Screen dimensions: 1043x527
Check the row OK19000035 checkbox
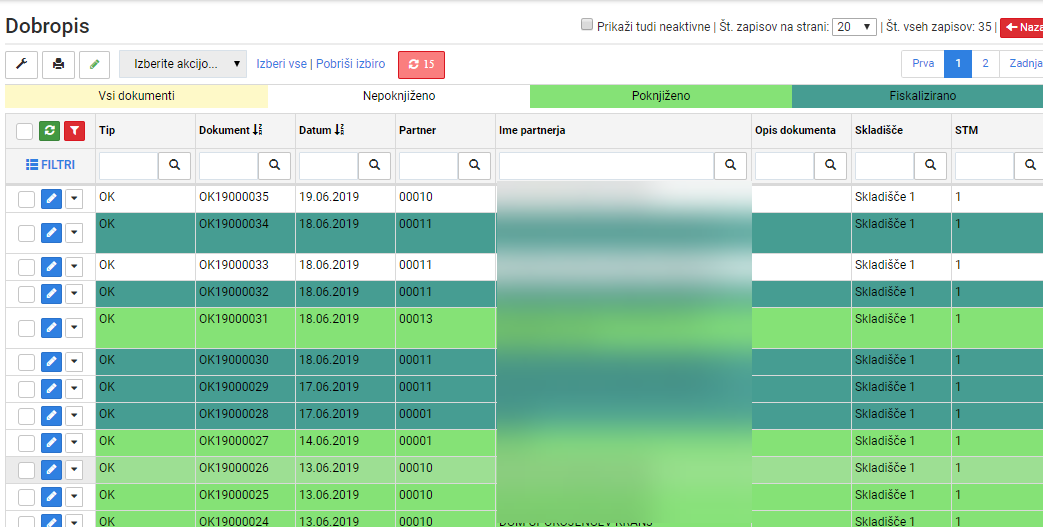[x=26, y=199]
